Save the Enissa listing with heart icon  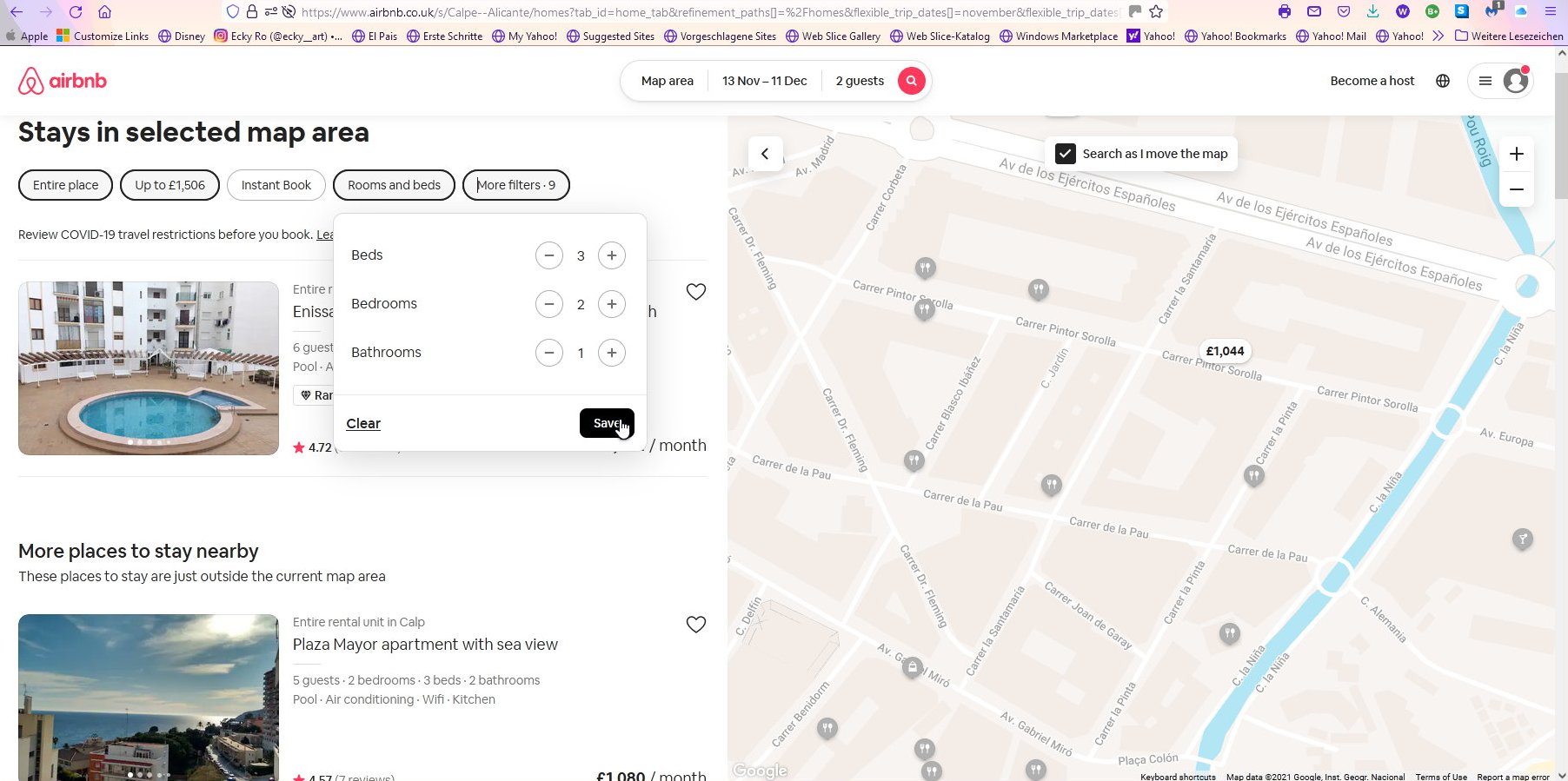(695, 292)
